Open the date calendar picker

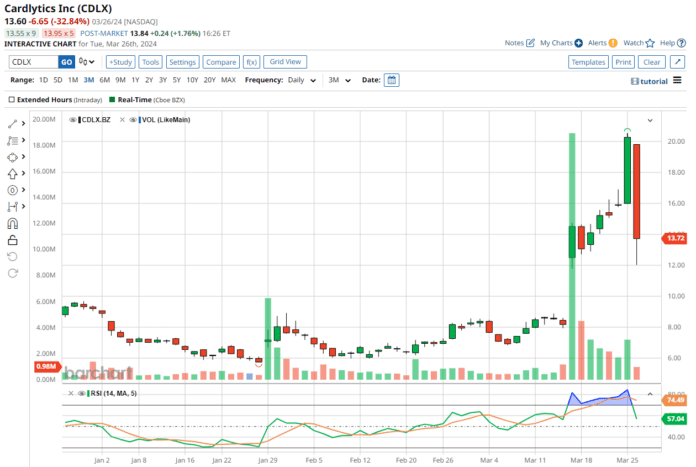coord(391,80)
